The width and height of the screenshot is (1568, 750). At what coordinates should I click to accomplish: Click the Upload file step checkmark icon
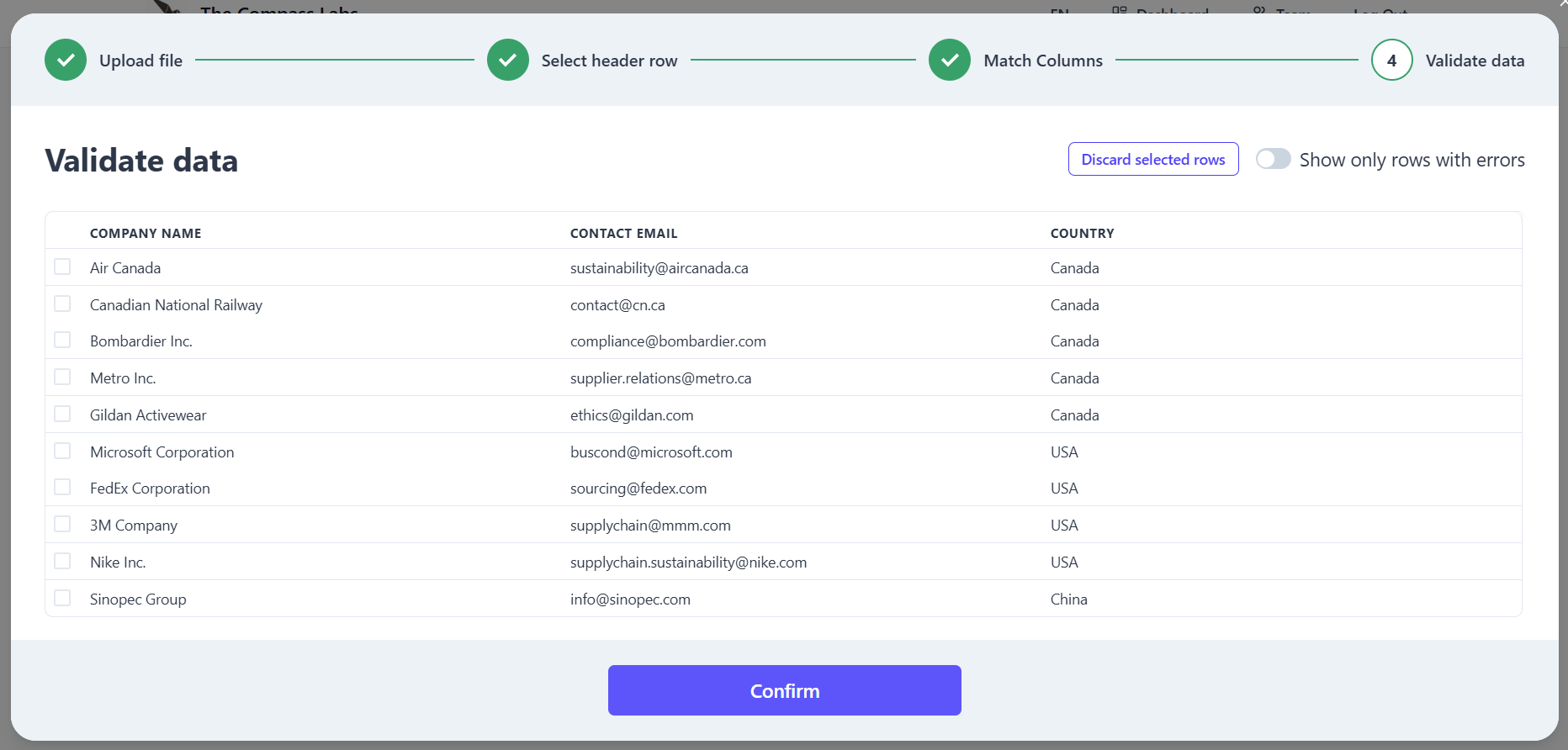coord(66,60)
